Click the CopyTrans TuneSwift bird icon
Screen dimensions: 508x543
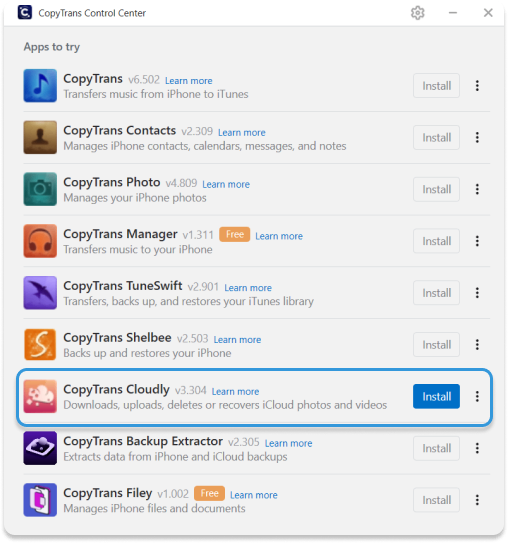point(40,293)
